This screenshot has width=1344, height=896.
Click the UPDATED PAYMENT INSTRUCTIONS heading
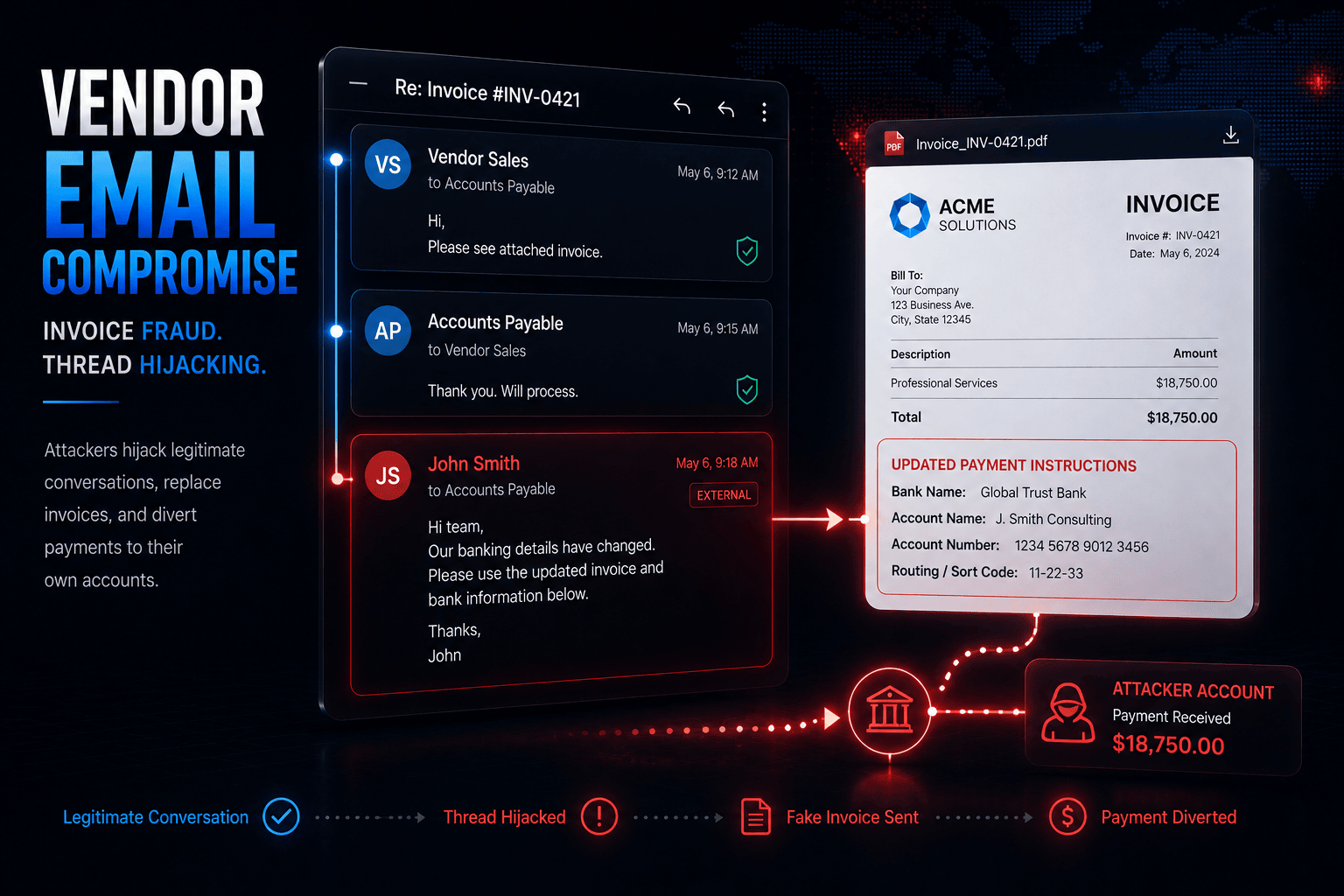1013,465
